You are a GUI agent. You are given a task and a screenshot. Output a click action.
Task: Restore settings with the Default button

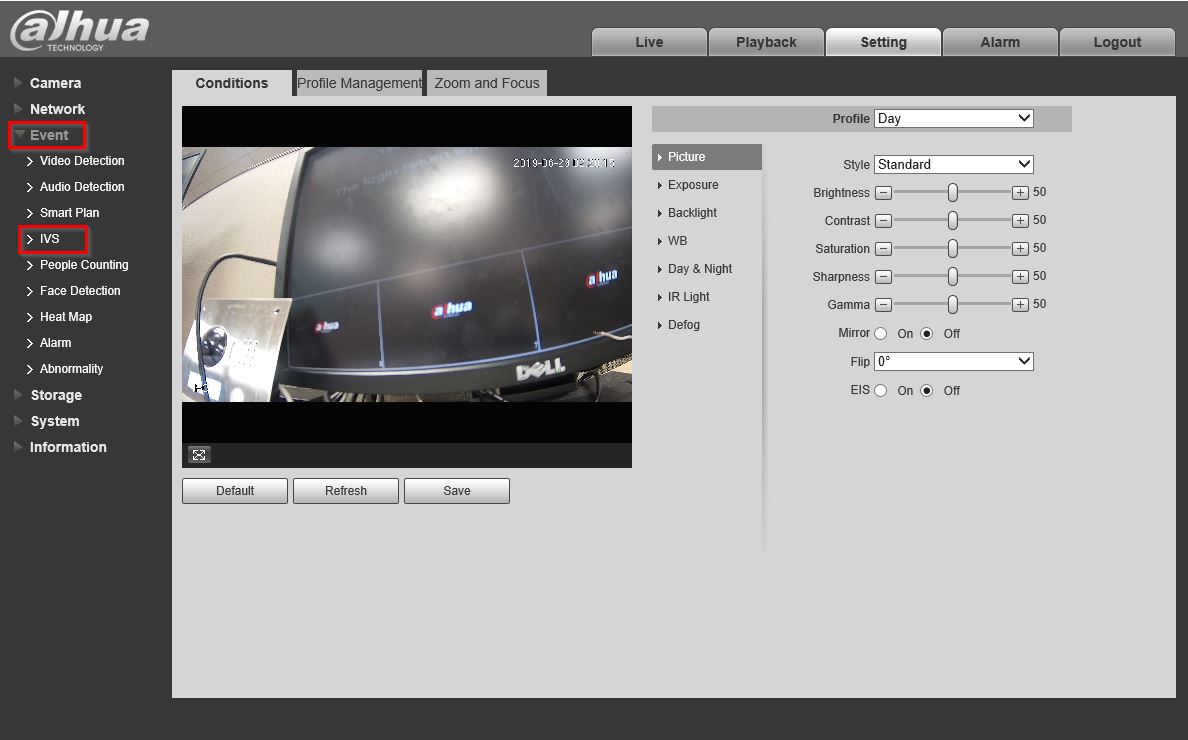coord(235,491)
